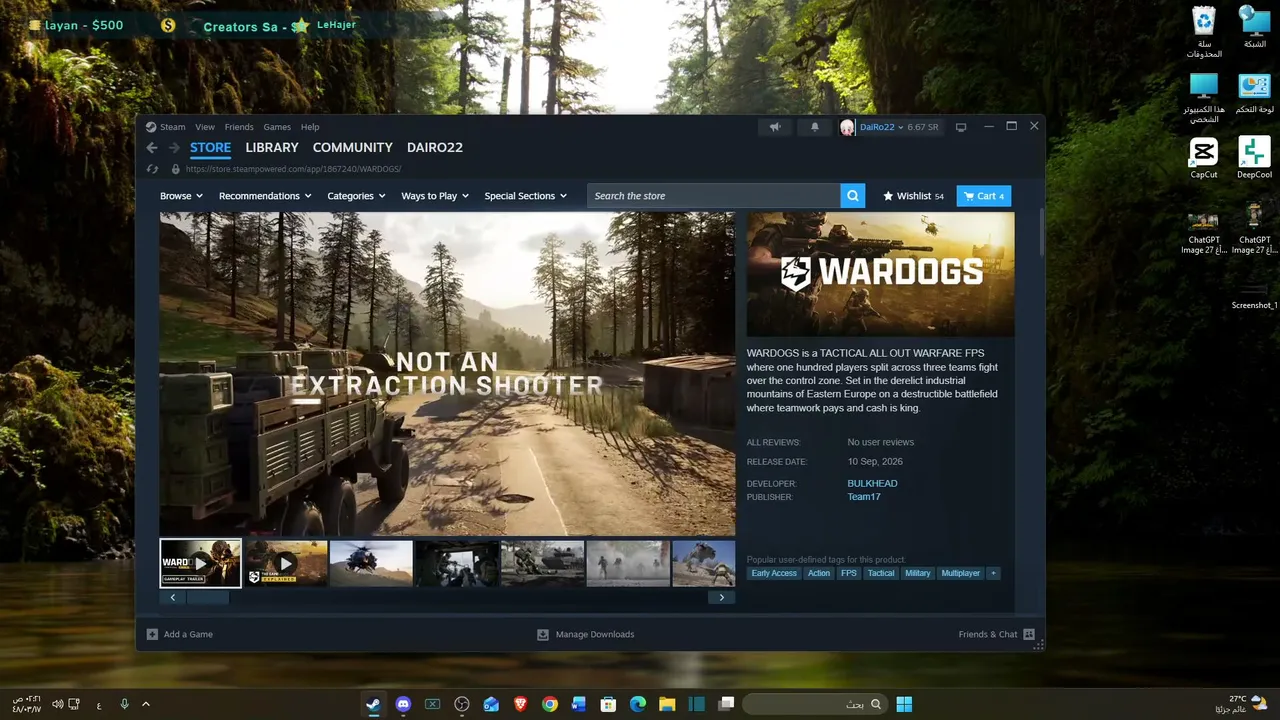Click the FPS tag
Viewport: 1280px width, 720px height.
pyautogui.click(x=849, y=573)
